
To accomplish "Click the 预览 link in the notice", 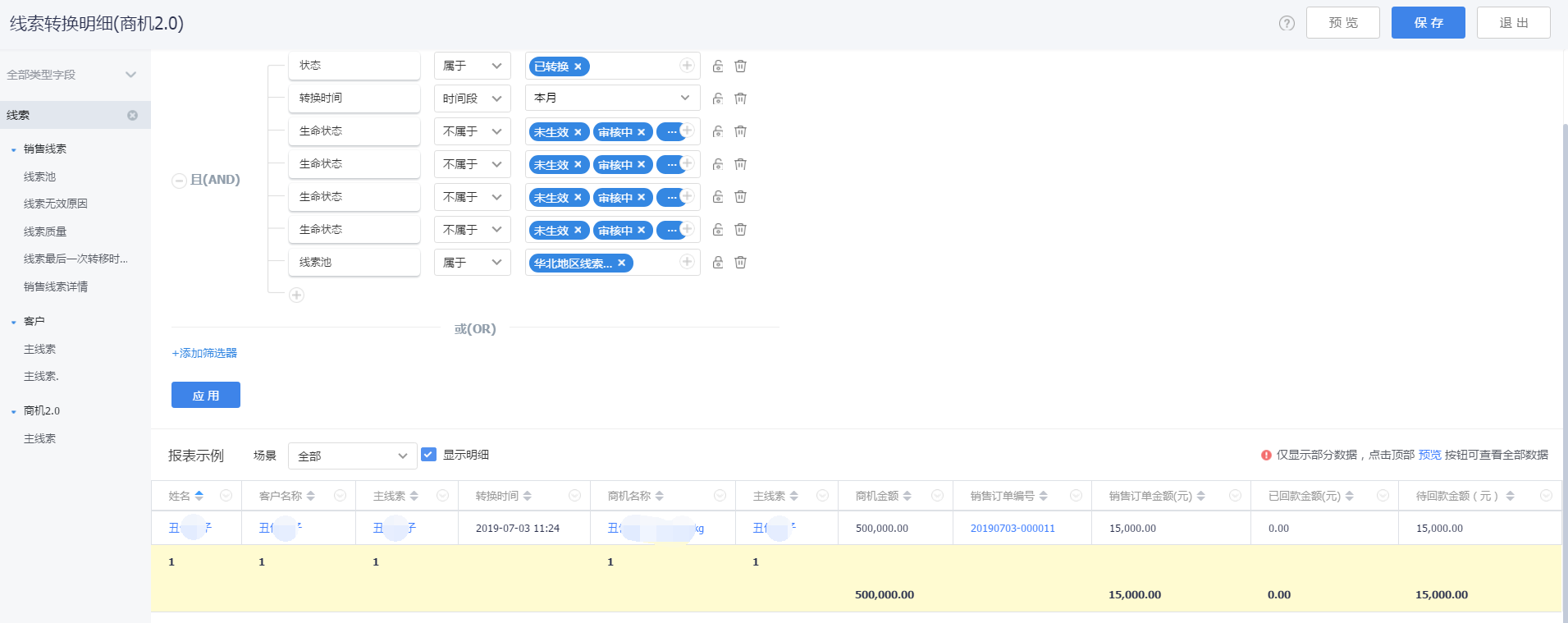I will (1429, 455).
